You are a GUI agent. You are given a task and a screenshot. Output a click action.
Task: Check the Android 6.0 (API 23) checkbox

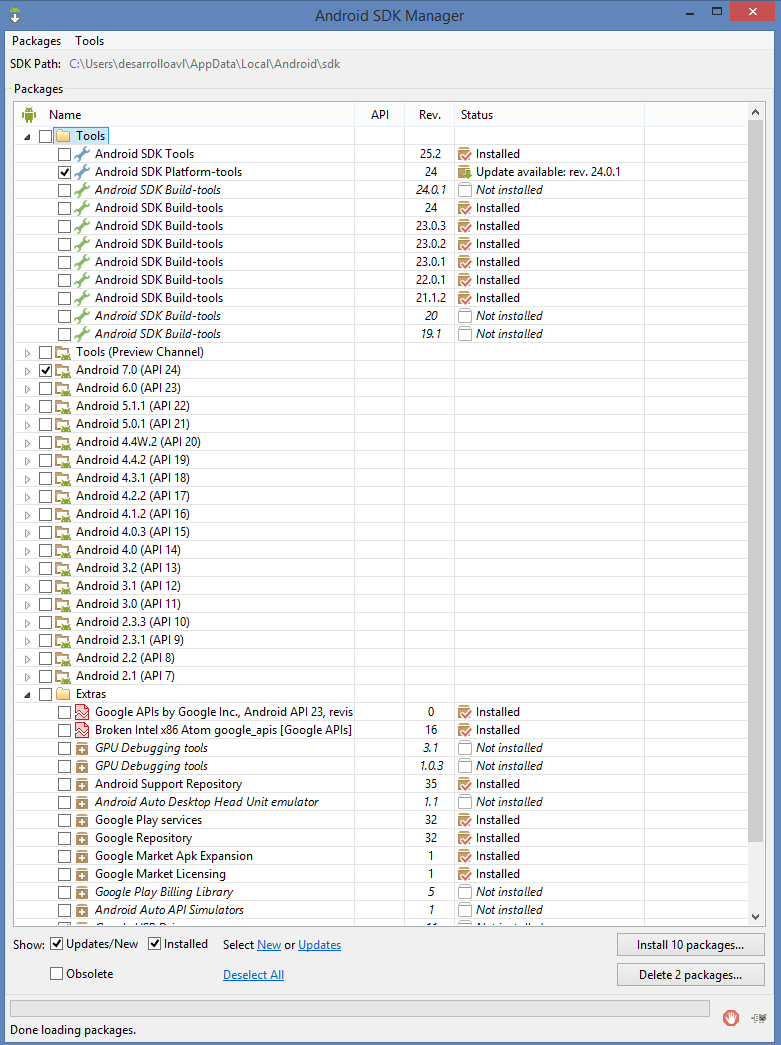pyautogui.click(x=45, y=388)
